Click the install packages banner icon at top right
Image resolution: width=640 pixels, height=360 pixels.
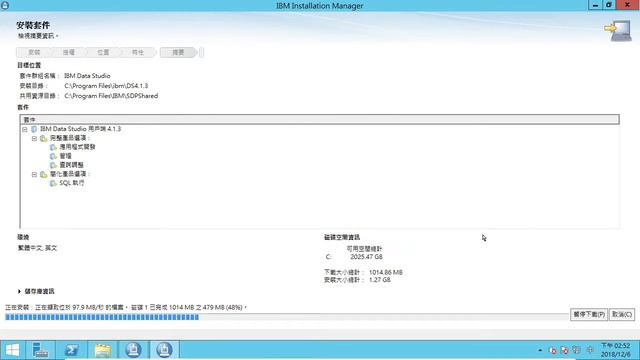[x=618, y=30]
